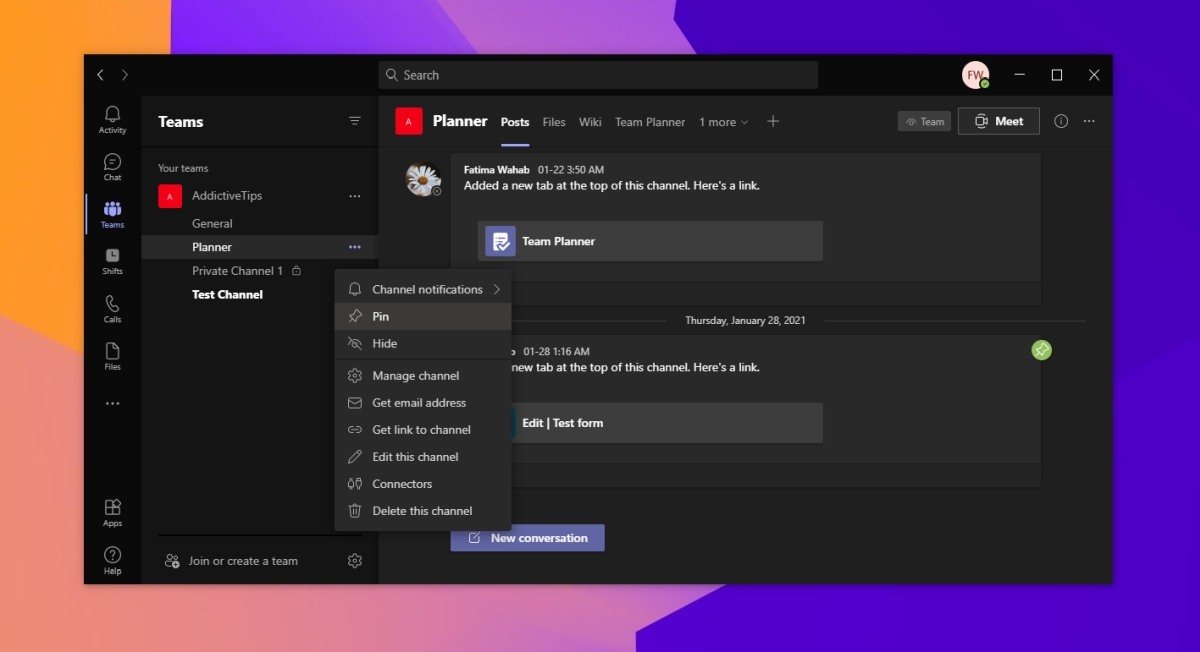Select Delete this channel menu entry
1200x652 pixels.
[x=422, y=511]
